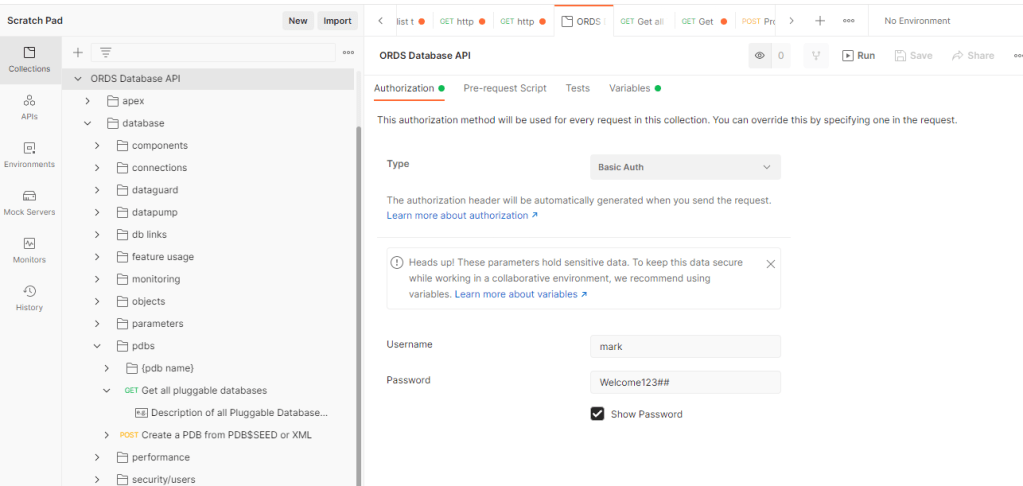
Task: Dismiss the Heads up warning banner
Action: pos(770,264)
